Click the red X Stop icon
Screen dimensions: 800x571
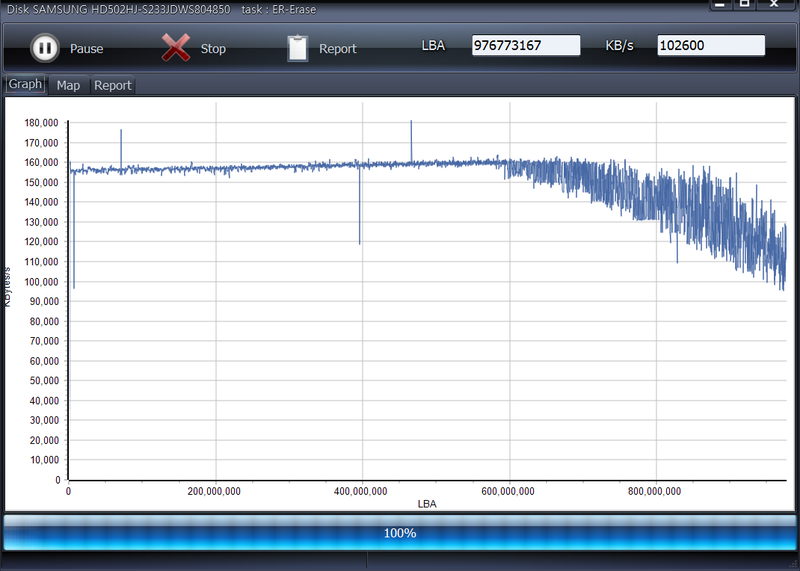tap(176, 47)
